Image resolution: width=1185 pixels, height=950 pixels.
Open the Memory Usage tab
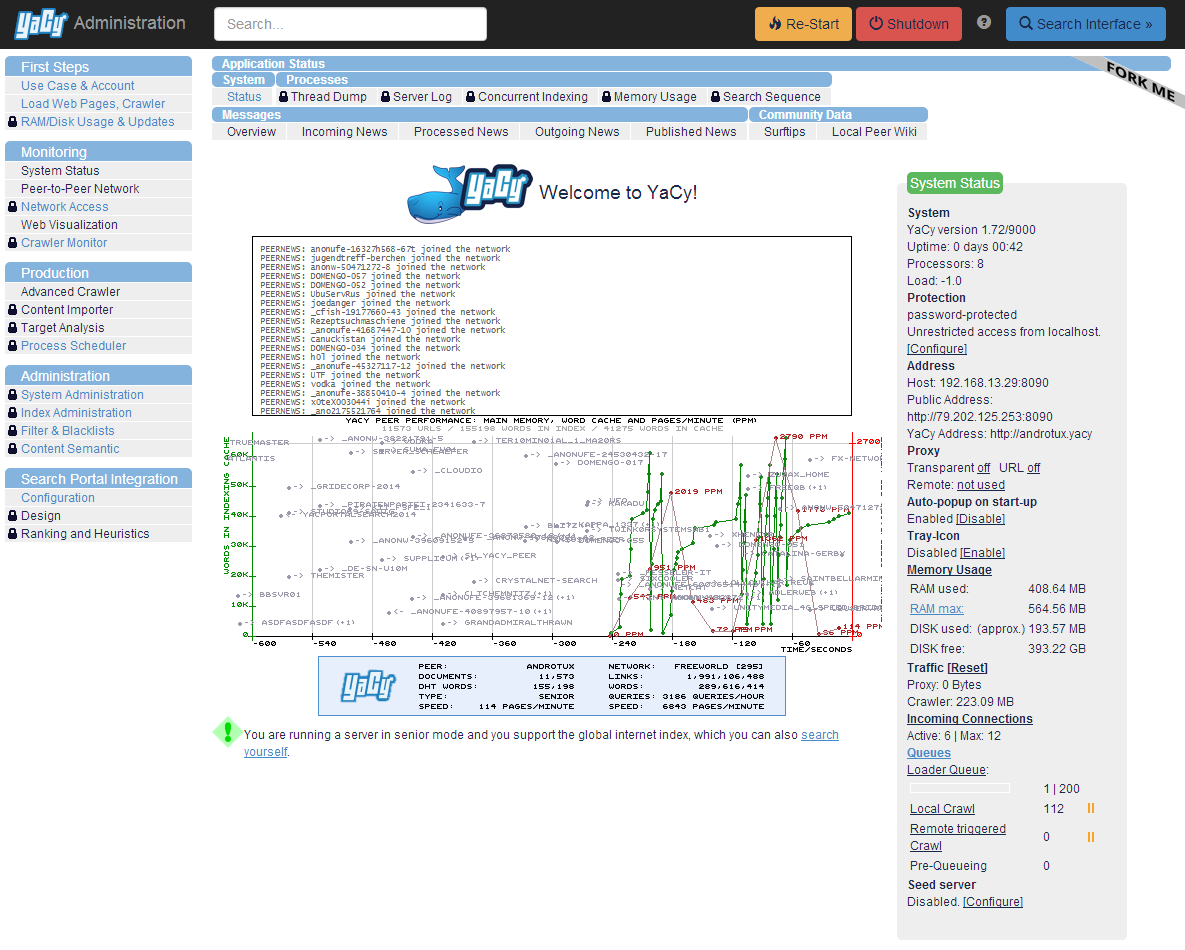click(x=654, y=97)
